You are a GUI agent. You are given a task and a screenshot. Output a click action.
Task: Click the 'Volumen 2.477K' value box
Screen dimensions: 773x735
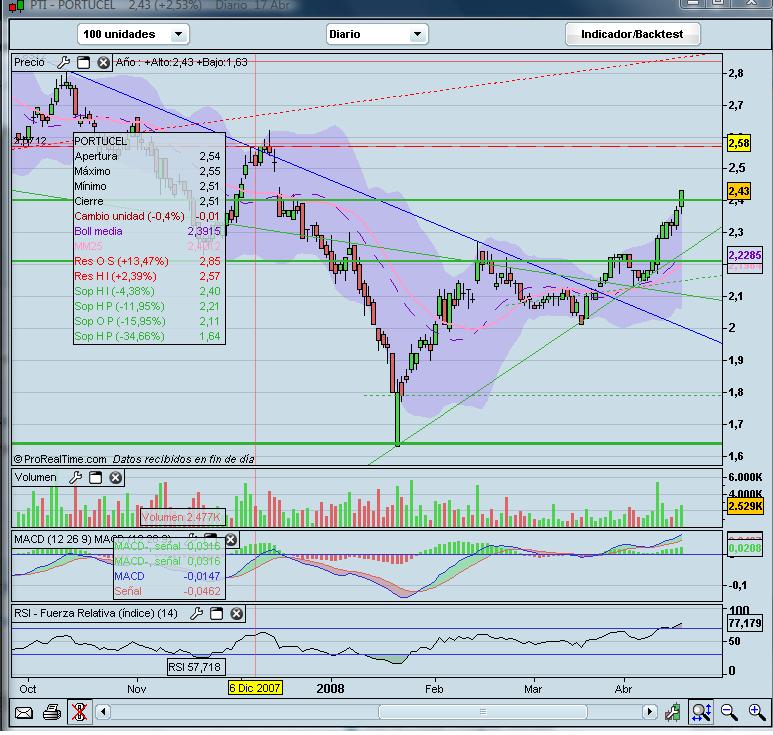(183, 517)
